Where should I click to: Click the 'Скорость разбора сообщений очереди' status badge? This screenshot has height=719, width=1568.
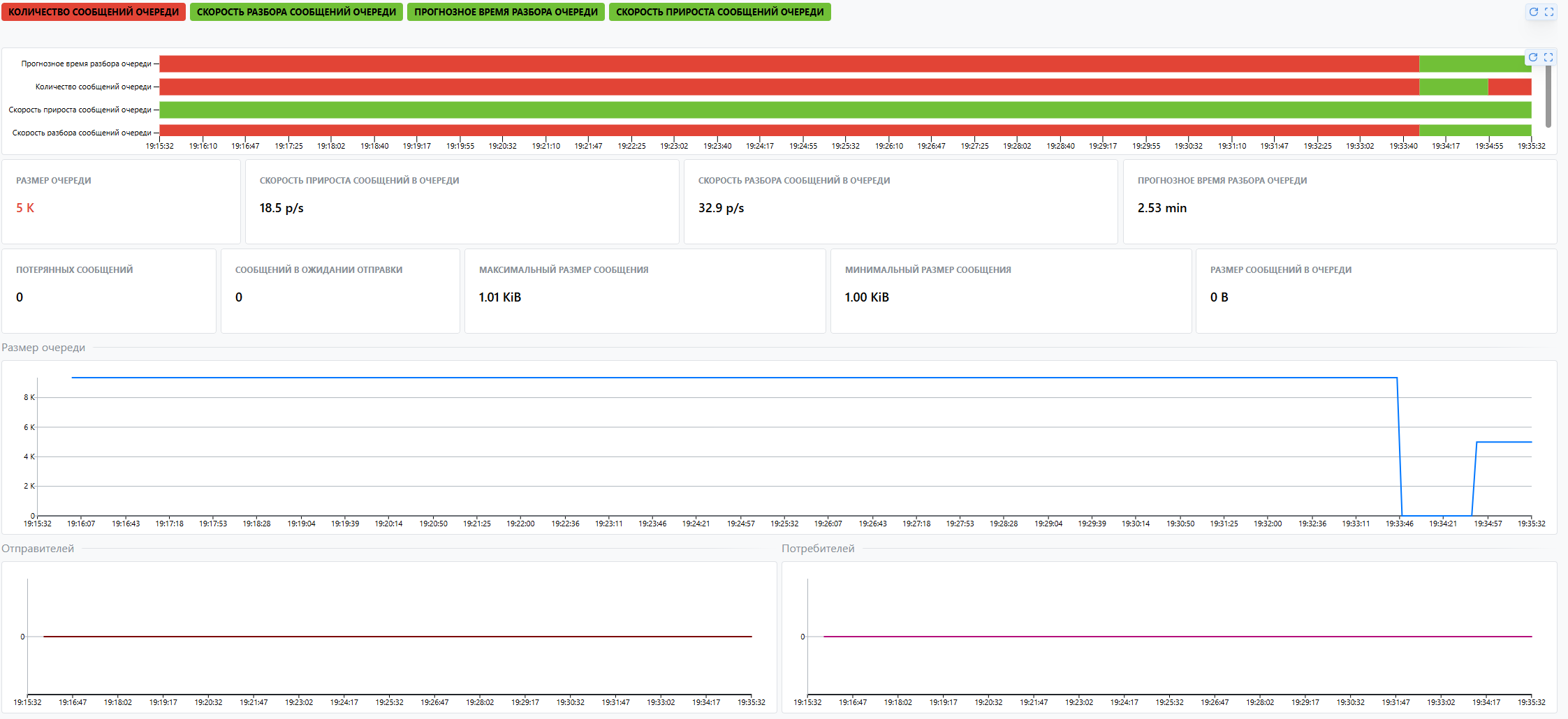pyautogui.click(x=296, y=12)
